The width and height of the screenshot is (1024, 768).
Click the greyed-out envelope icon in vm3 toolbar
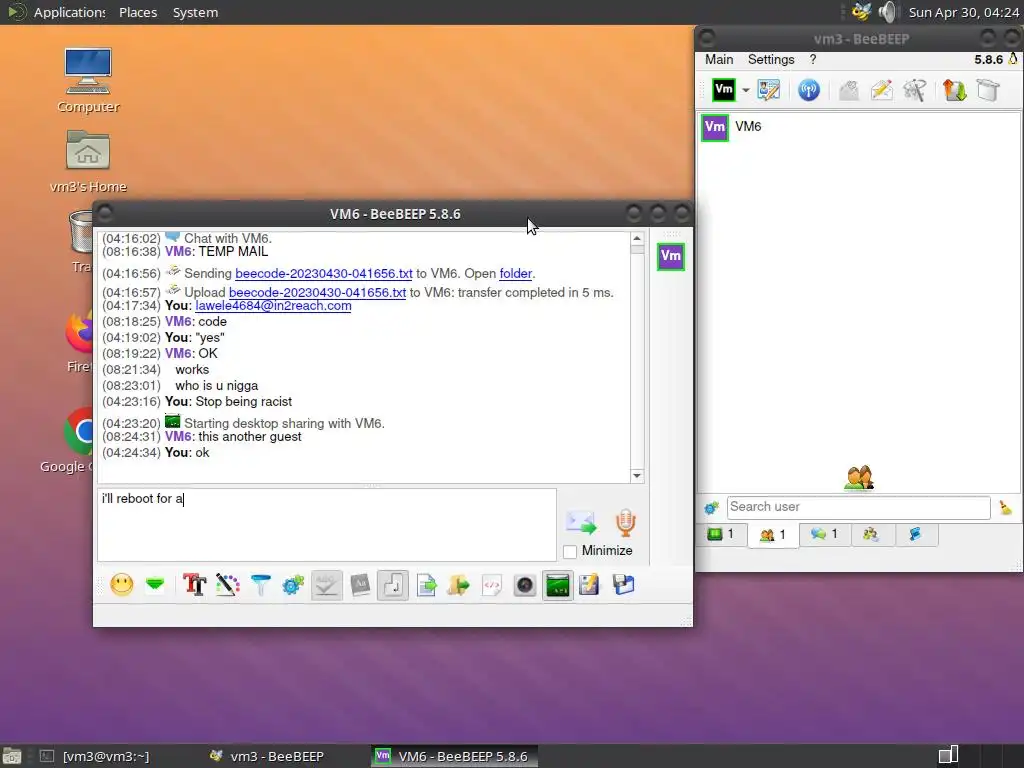tap(849, 89)
